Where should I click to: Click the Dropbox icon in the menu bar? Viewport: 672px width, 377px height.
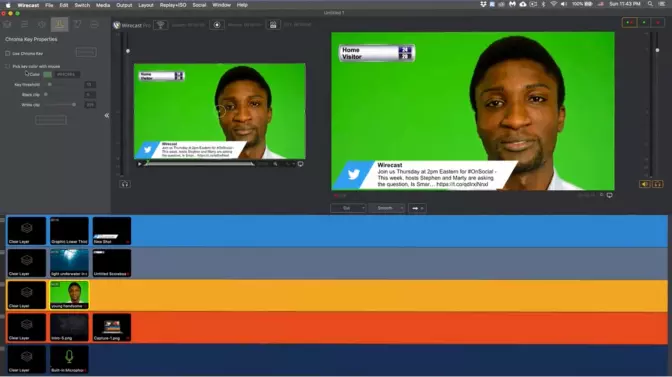(x=483, y=4)
